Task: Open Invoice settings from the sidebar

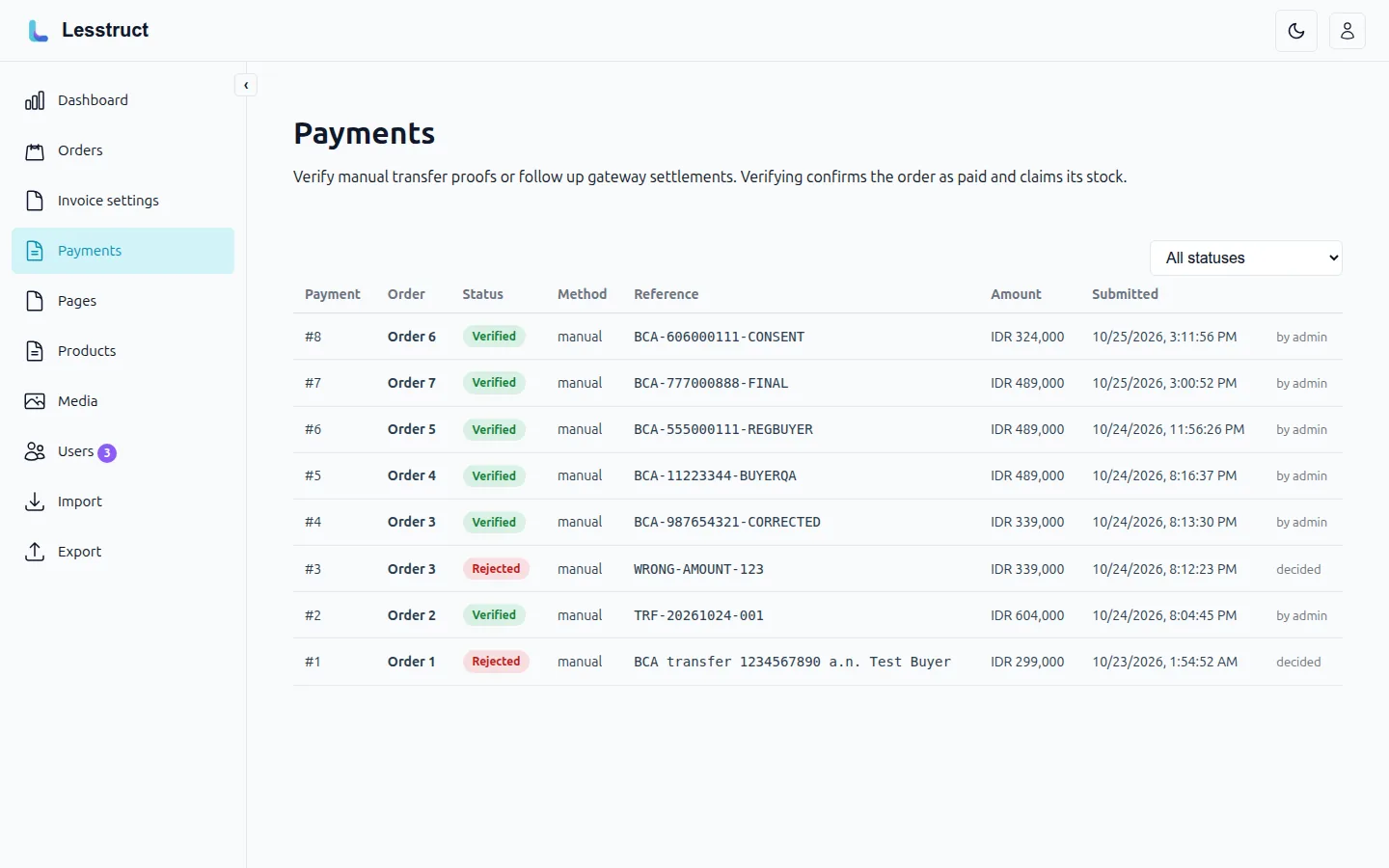Action: click(x=123, y=201)
